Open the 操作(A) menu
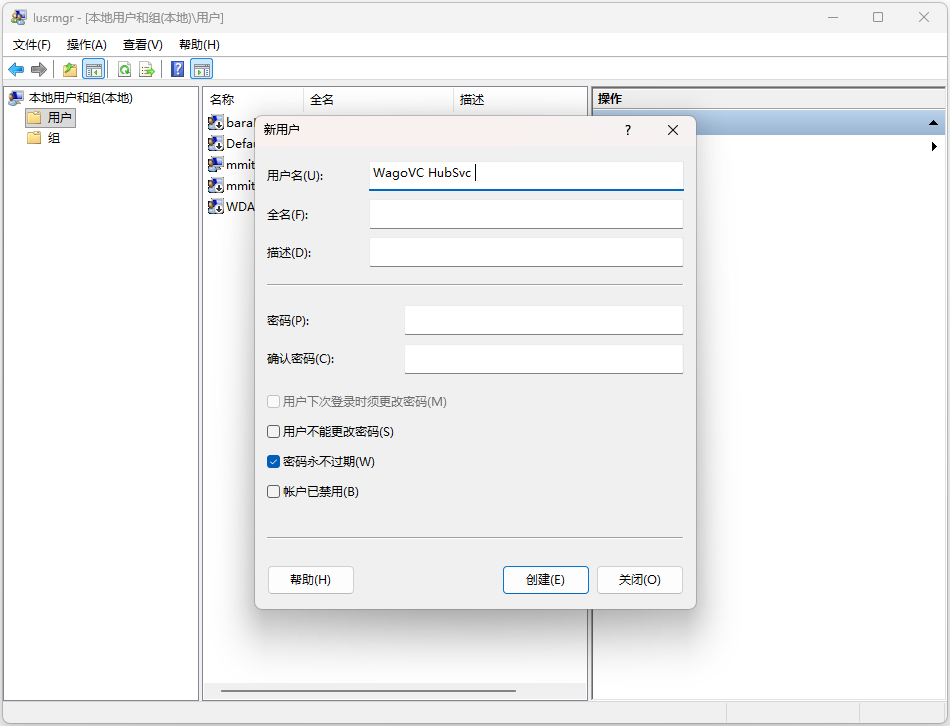Image resolution: width=950 pixels, height=726 pixels. pos(86,45)
